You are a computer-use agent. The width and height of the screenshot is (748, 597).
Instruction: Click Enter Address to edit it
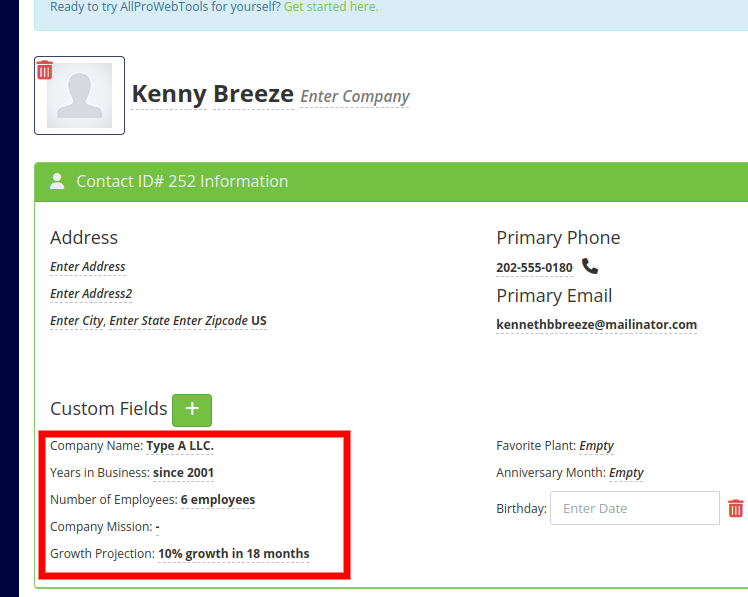(88, 266)
